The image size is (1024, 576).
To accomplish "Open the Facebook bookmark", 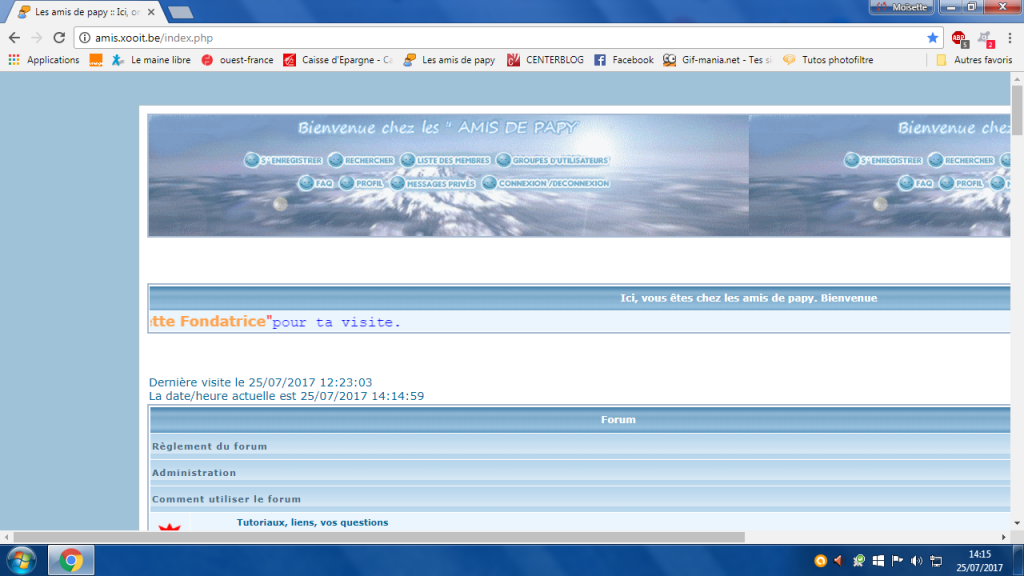I will pos(624,59).
